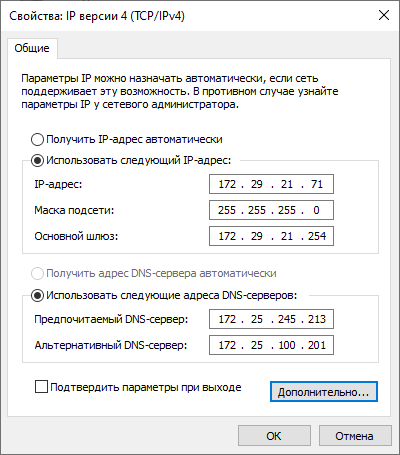Click the 0 octet in Маска подсети
Screen dimensions: 400x455
tap(316, 210)
